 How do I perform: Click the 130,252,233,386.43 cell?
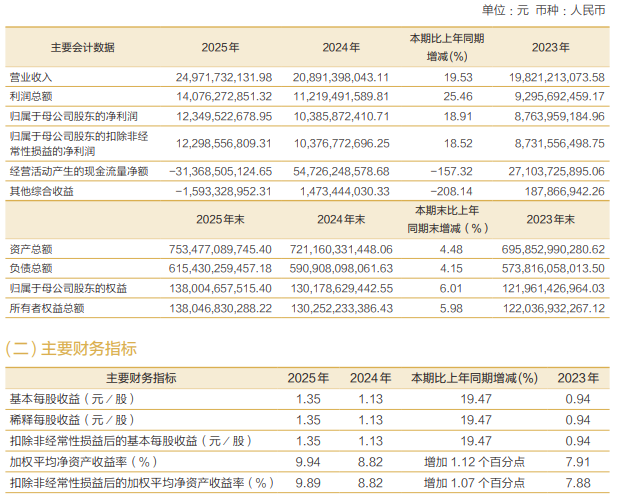pos(342,308)
